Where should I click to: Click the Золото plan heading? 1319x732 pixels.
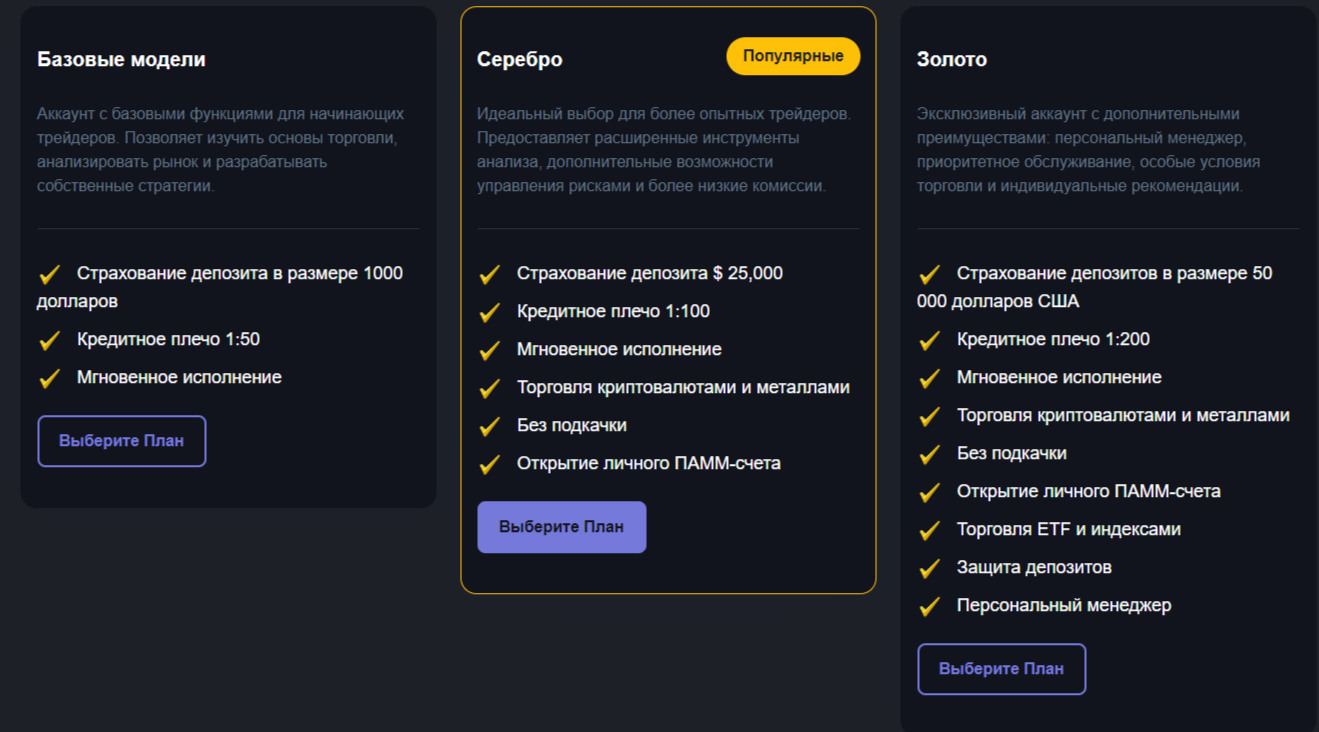click(x=952, y=59)
